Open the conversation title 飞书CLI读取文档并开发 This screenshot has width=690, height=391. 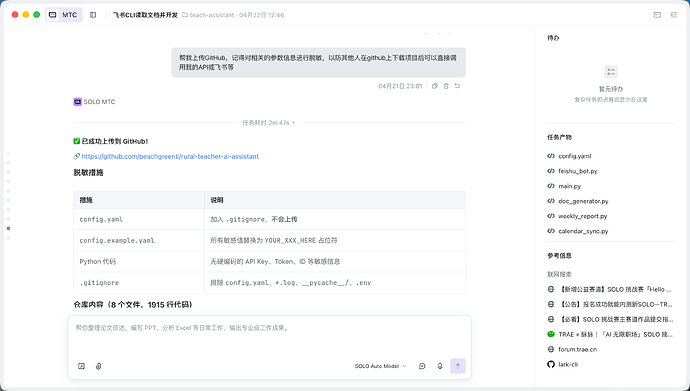tap(145, 15)
